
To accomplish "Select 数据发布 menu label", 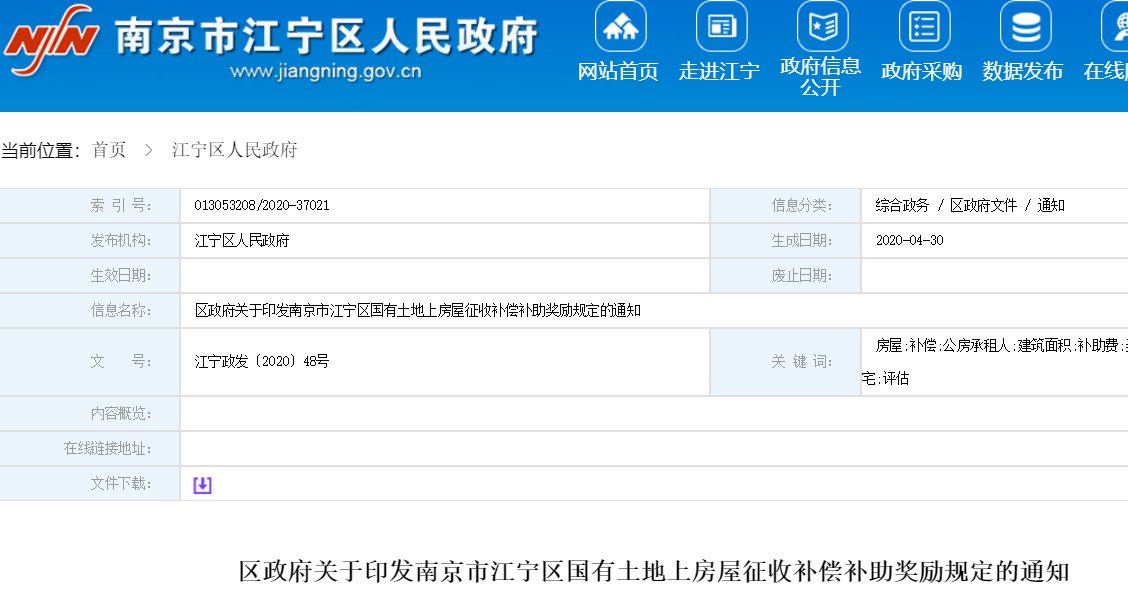I will click(1023, 71).
